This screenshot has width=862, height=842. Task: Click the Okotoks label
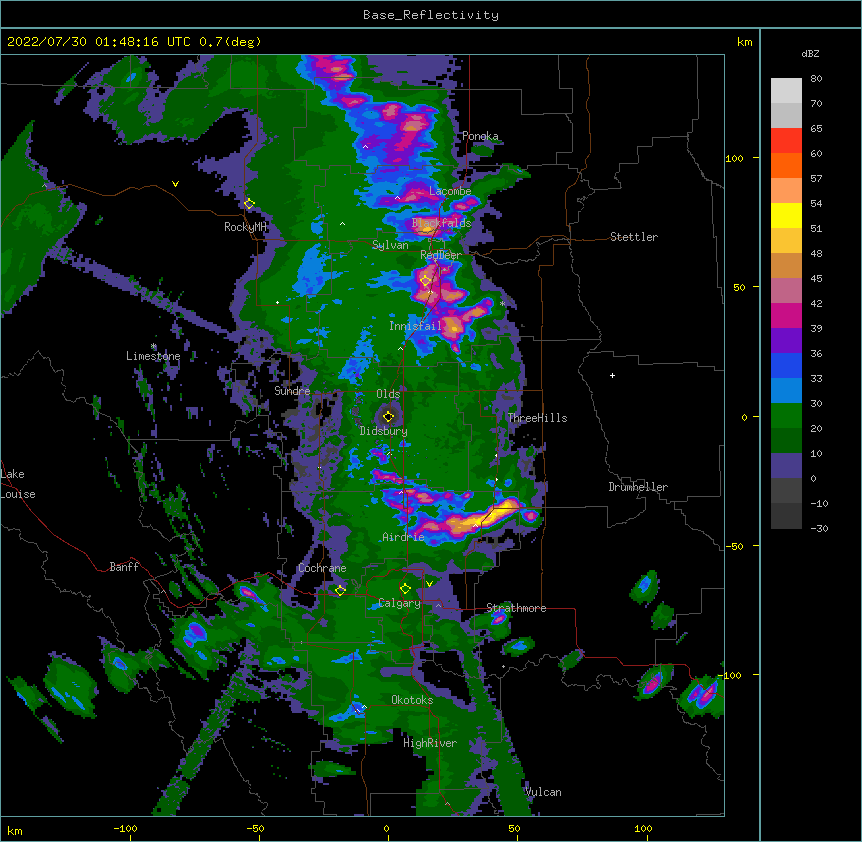[412, 700]
